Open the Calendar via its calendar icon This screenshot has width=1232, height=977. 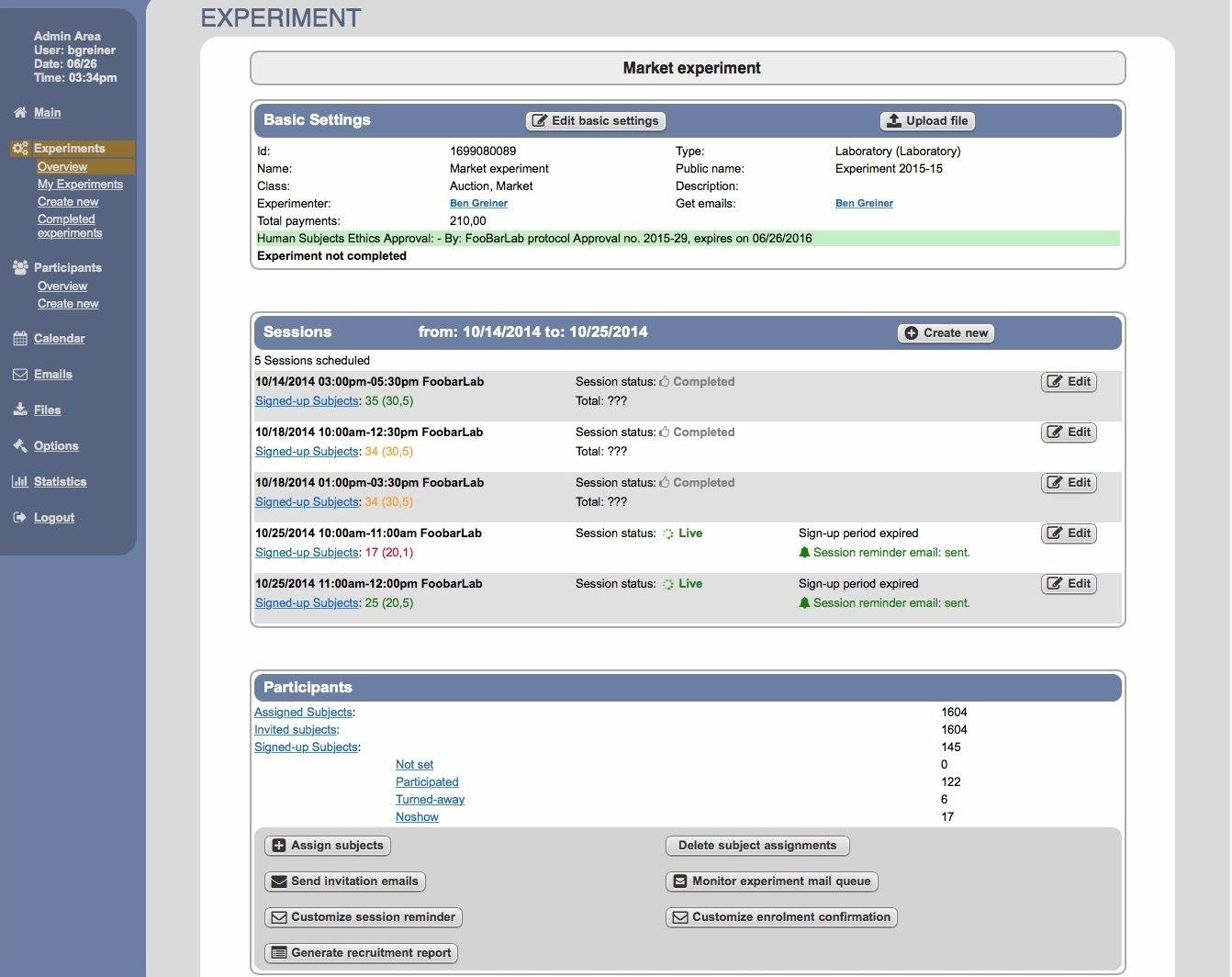coord(20,338)
